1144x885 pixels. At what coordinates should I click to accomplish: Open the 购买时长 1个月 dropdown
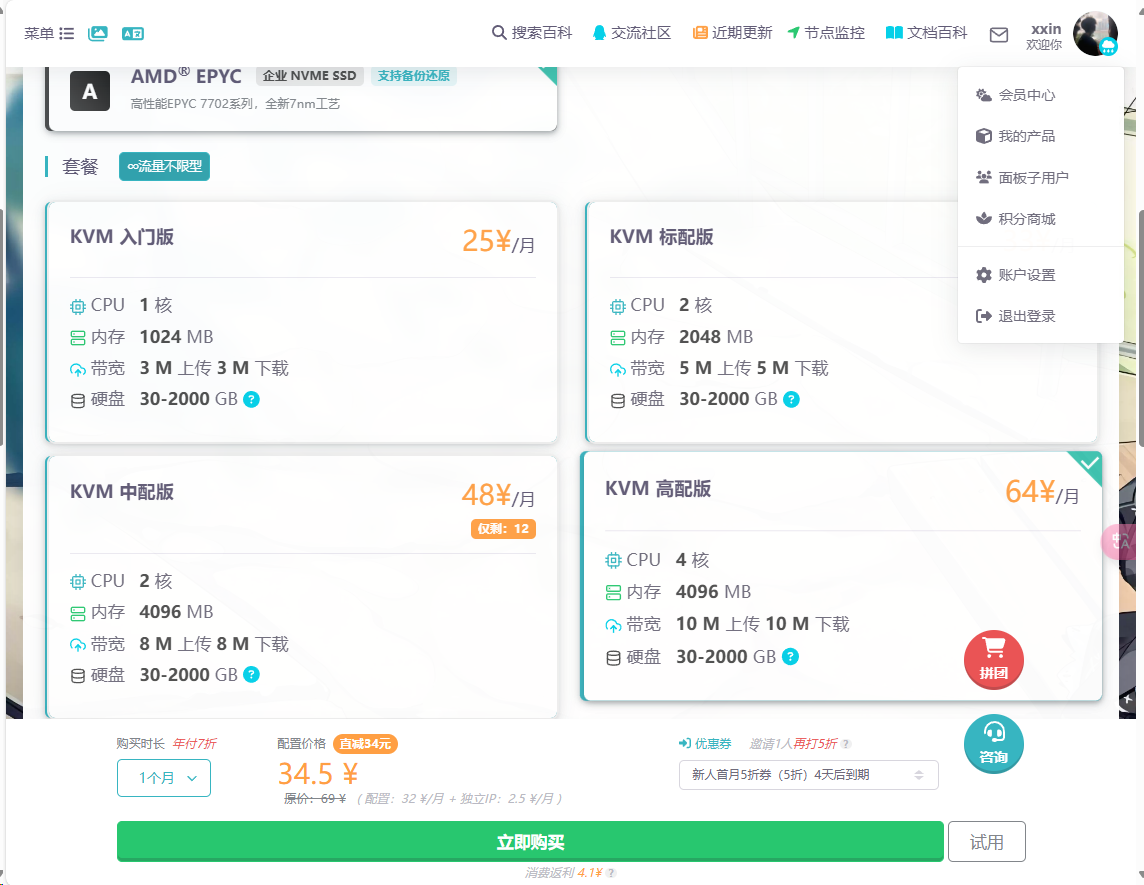[163, 777]
